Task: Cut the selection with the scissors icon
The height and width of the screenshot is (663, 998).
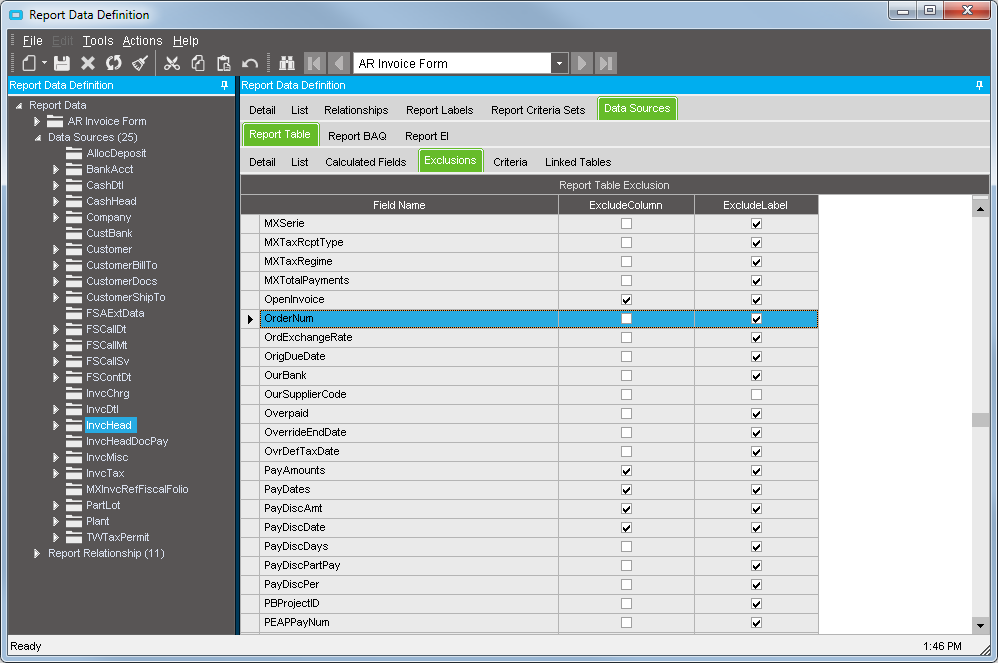Action: (x=172, y=63)
